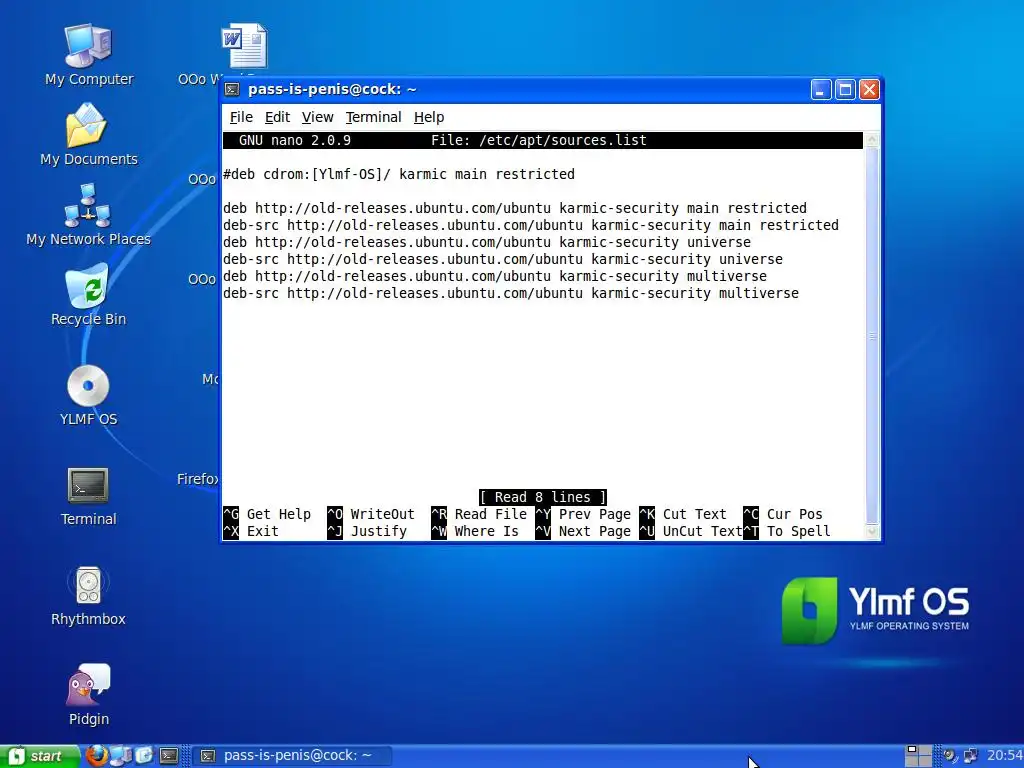This screenshot has width=1024, height=768.
Task: Click the ^W Where Is shortcut label
Action: 475,532
